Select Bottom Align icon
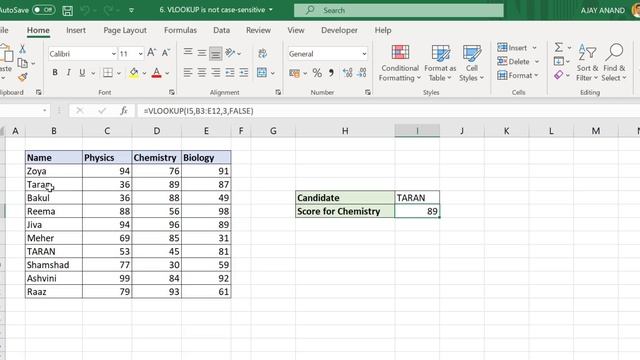The image size is (640, 360). [x=216, y=53]
